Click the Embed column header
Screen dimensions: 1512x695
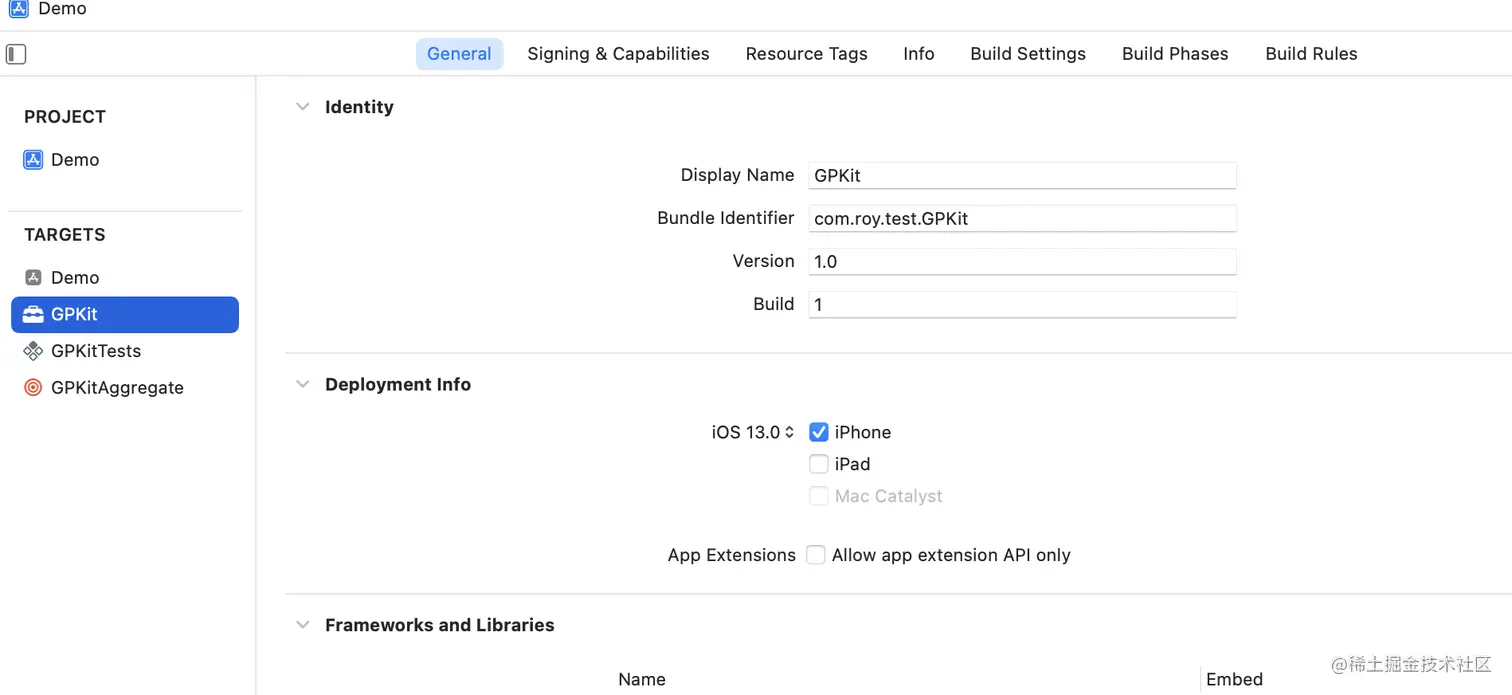click(1234, 679)
